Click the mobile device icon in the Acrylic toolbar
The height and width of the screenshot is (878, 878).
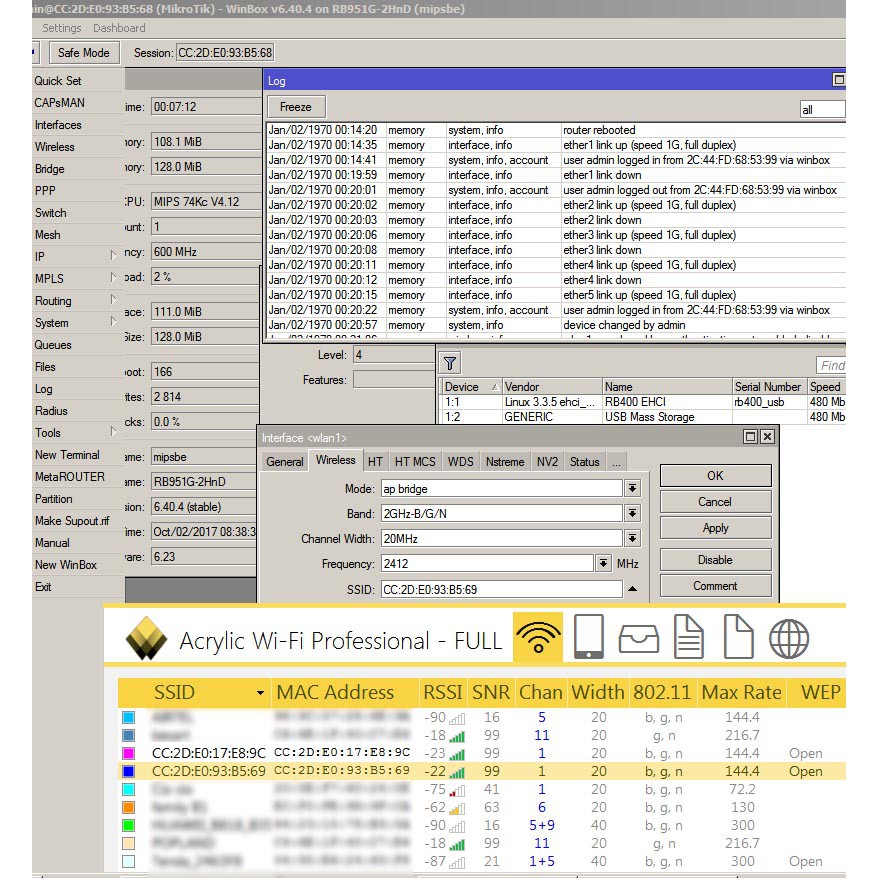tap(588, 637)
